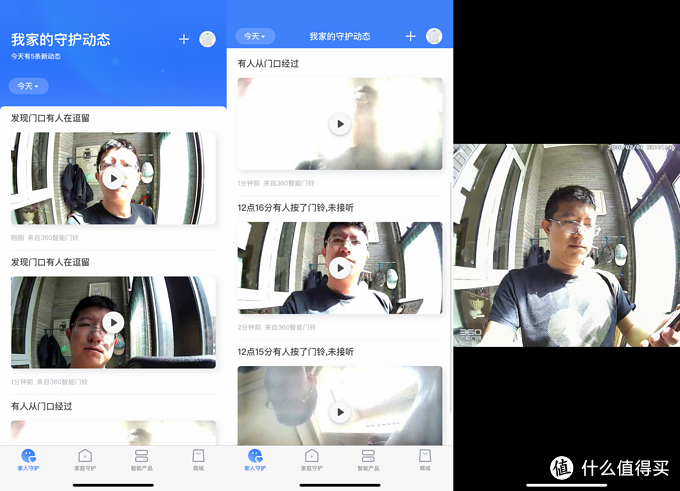Expand the 今天 dropdown under 今天有5条新动态
Image resolution: width=680 pixels, height=491 pixels.
tap(29, 86)
